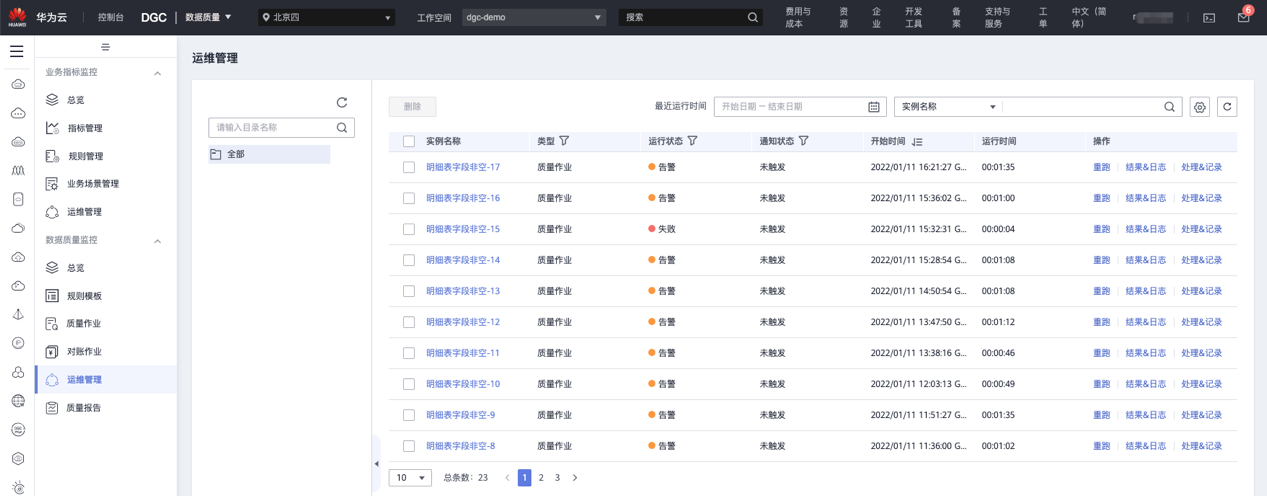Go to page 3
Viewport: 1267px width, 496px height.
tap(557, 478)
